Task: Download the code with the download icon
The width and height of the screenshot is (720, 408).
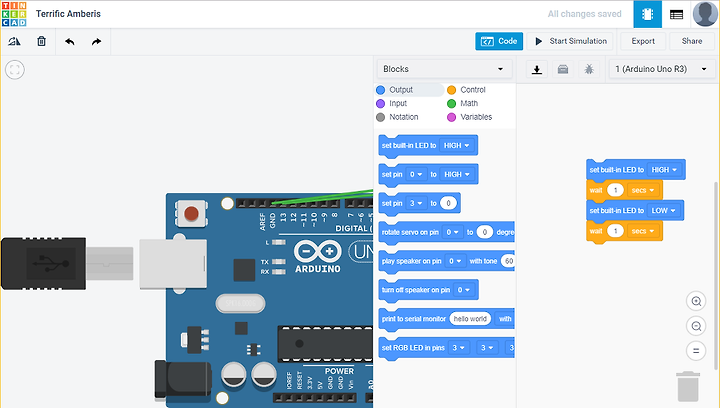Action: tap(536, 69)
